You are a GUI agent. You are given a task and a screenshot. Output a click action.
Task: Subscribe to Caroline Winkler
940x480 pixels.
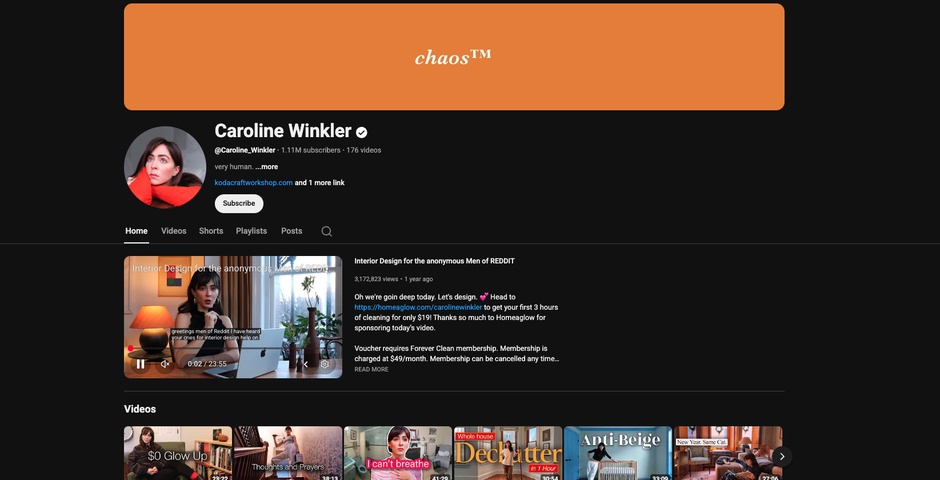point(239,203)
